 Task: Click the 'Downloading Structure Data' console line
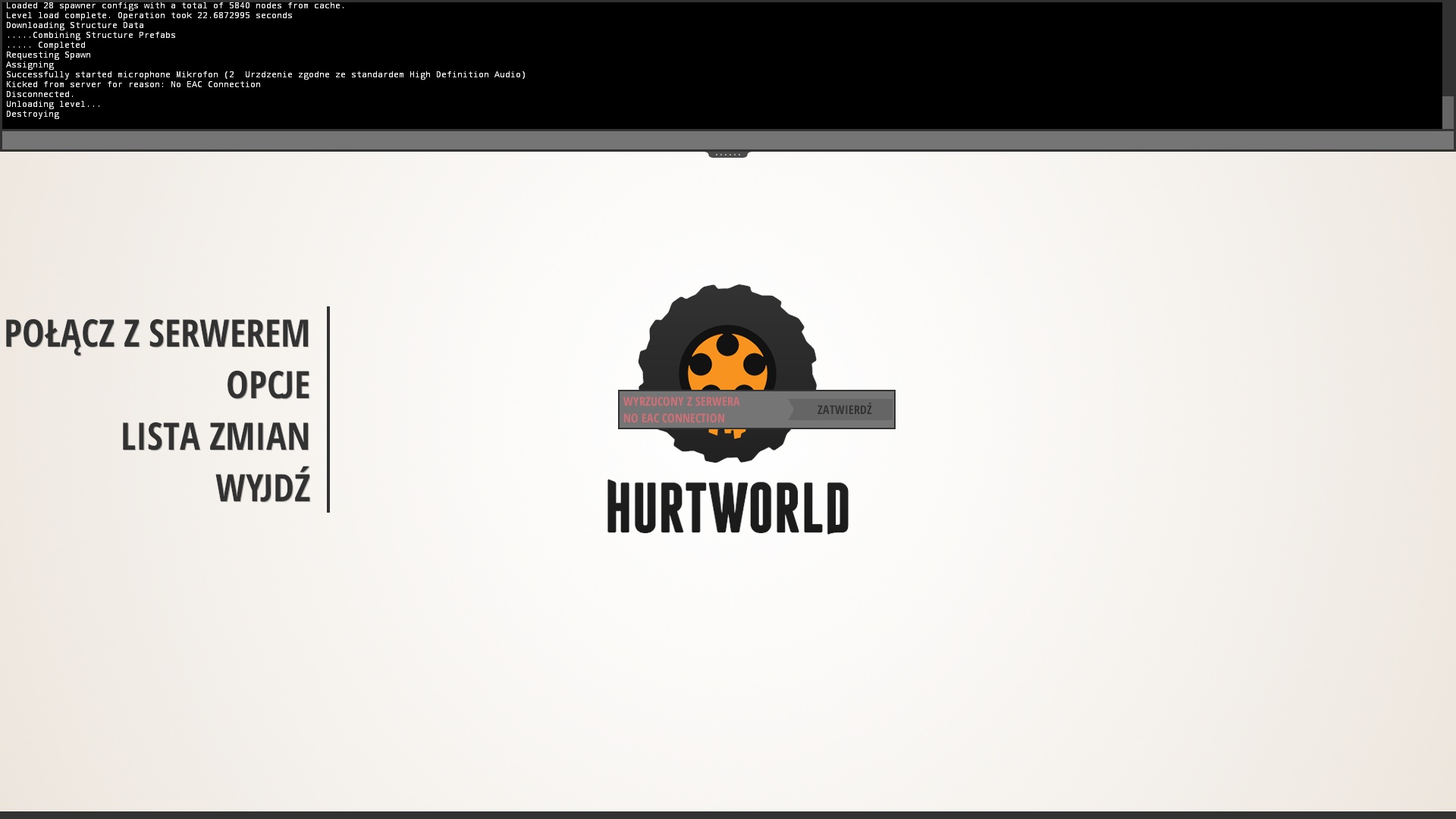click(75, 25)
